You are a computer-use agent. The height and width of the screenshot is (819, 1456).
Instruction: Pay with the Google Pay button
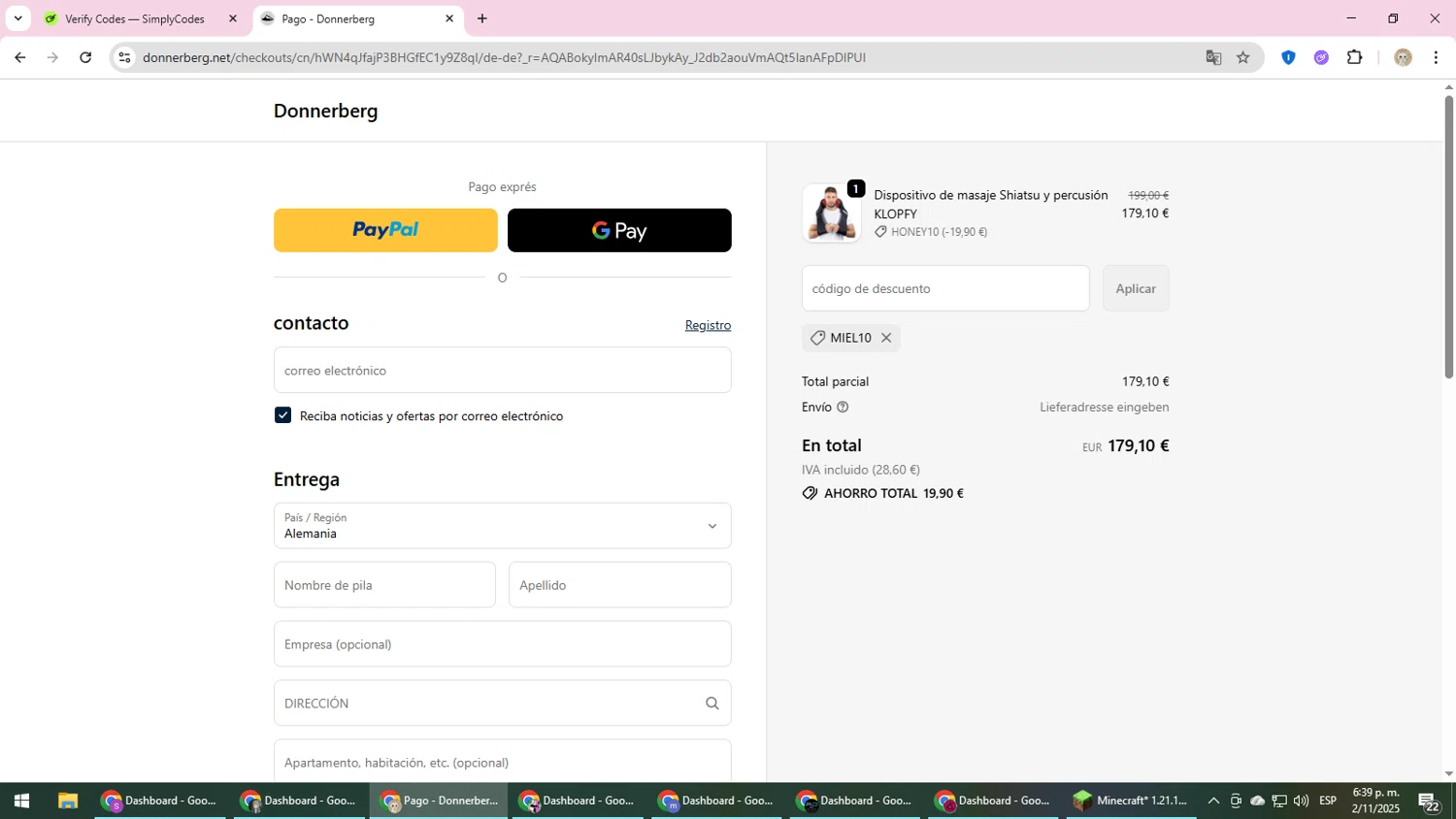coord(619,230)
